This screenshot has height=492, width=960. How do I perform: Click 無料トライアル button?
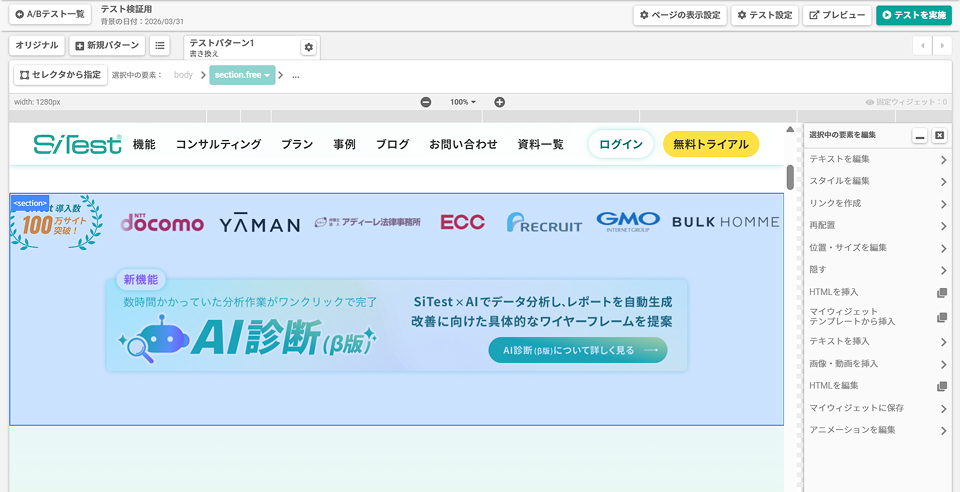(x=711, y=144)
